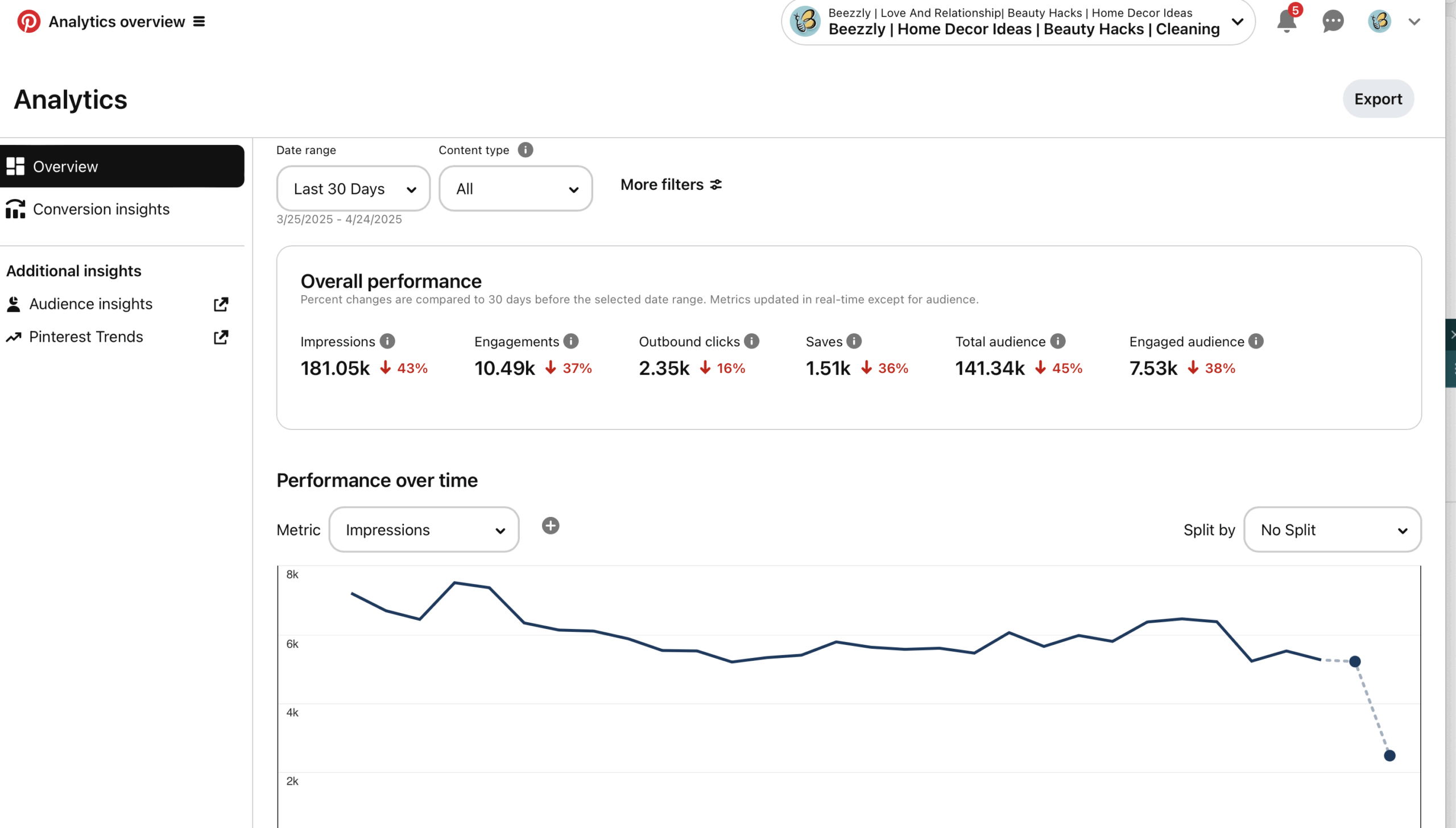Open the Analytics overview hamburger menu
1456x828 pixels.
point(199,22)
